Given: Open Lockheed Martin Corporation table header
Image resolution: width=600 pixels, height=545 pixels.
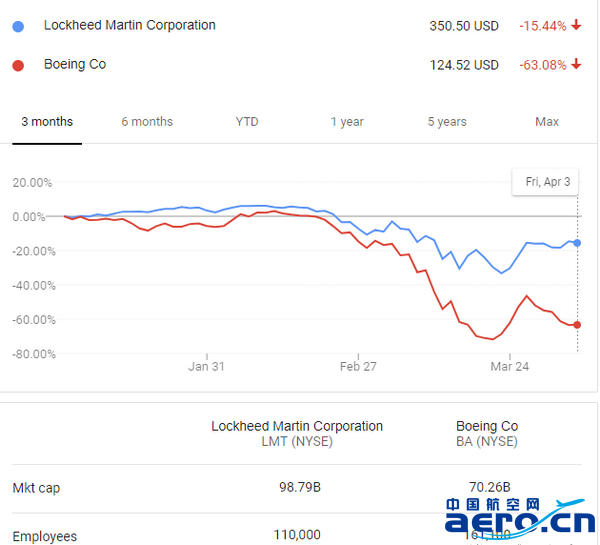Looking at the screenshot, I should click(x=297, y=426).
